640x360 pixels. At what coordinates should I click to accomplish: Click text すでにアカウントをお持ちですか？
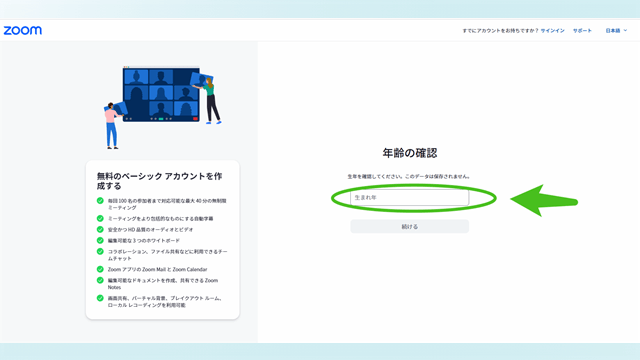[x=500, y=31]
